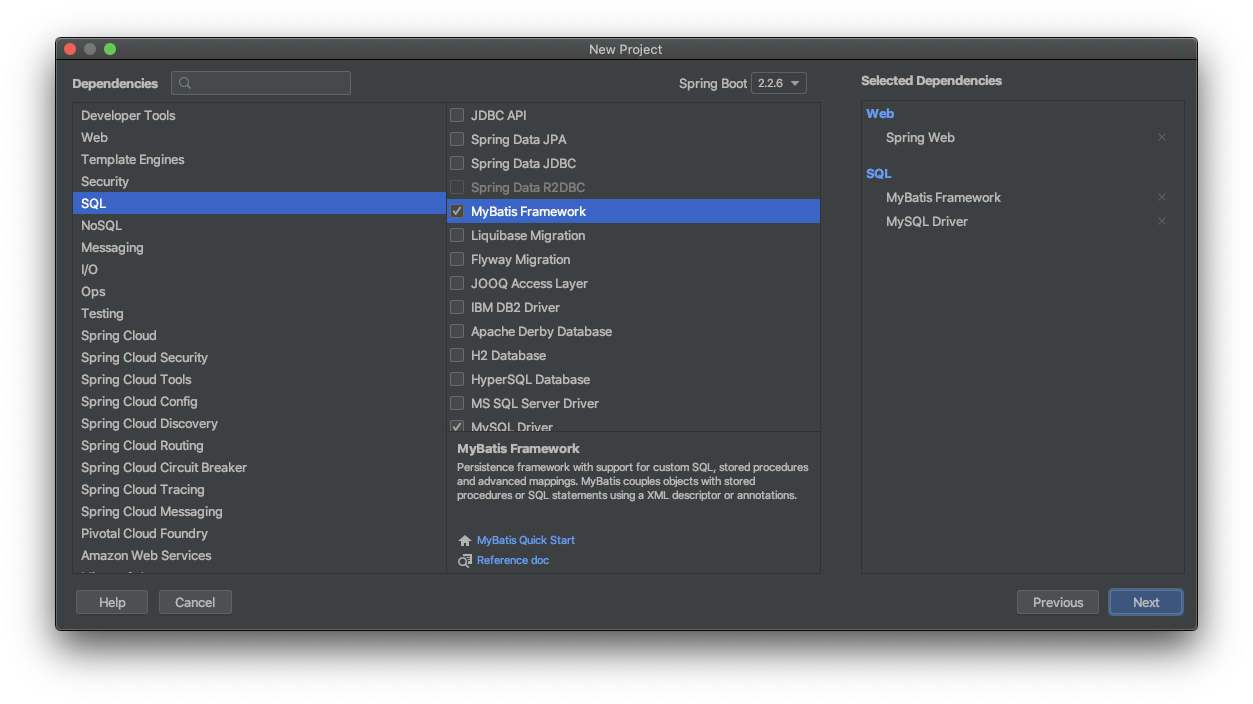Remove MyBatis Framework from selected dependencies

[1162, 198]
